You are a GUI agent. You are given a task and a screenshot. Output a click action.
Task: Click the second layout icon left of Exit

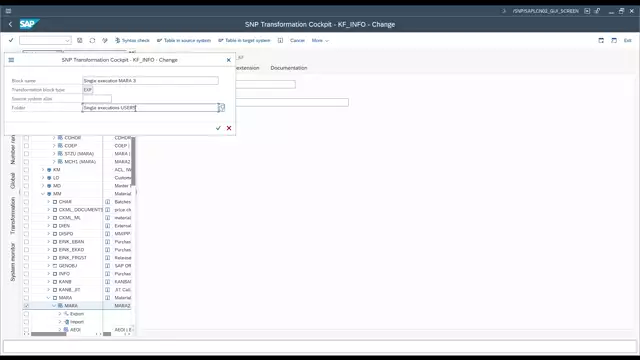click(x=614, y=40)
